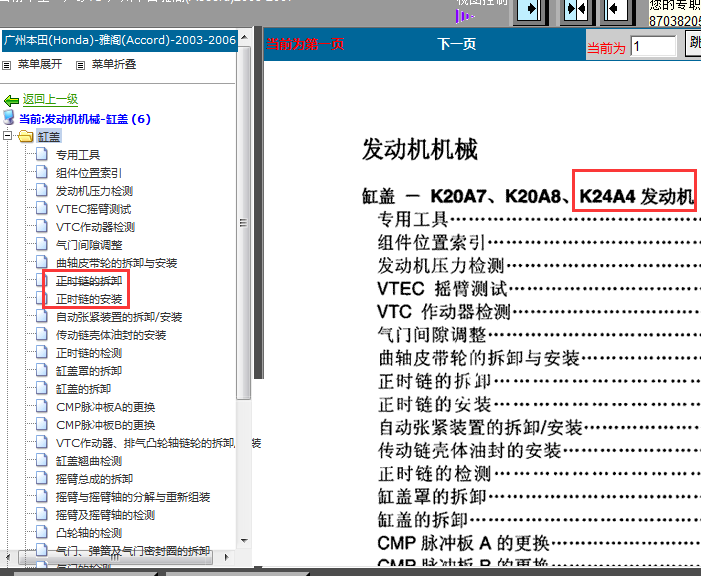Image resolution: width=701 pixels, height=576 pixels.
Task: Open 摇臂与摇臂轴的分解与重新组装 entry
Action: point(133,497)
